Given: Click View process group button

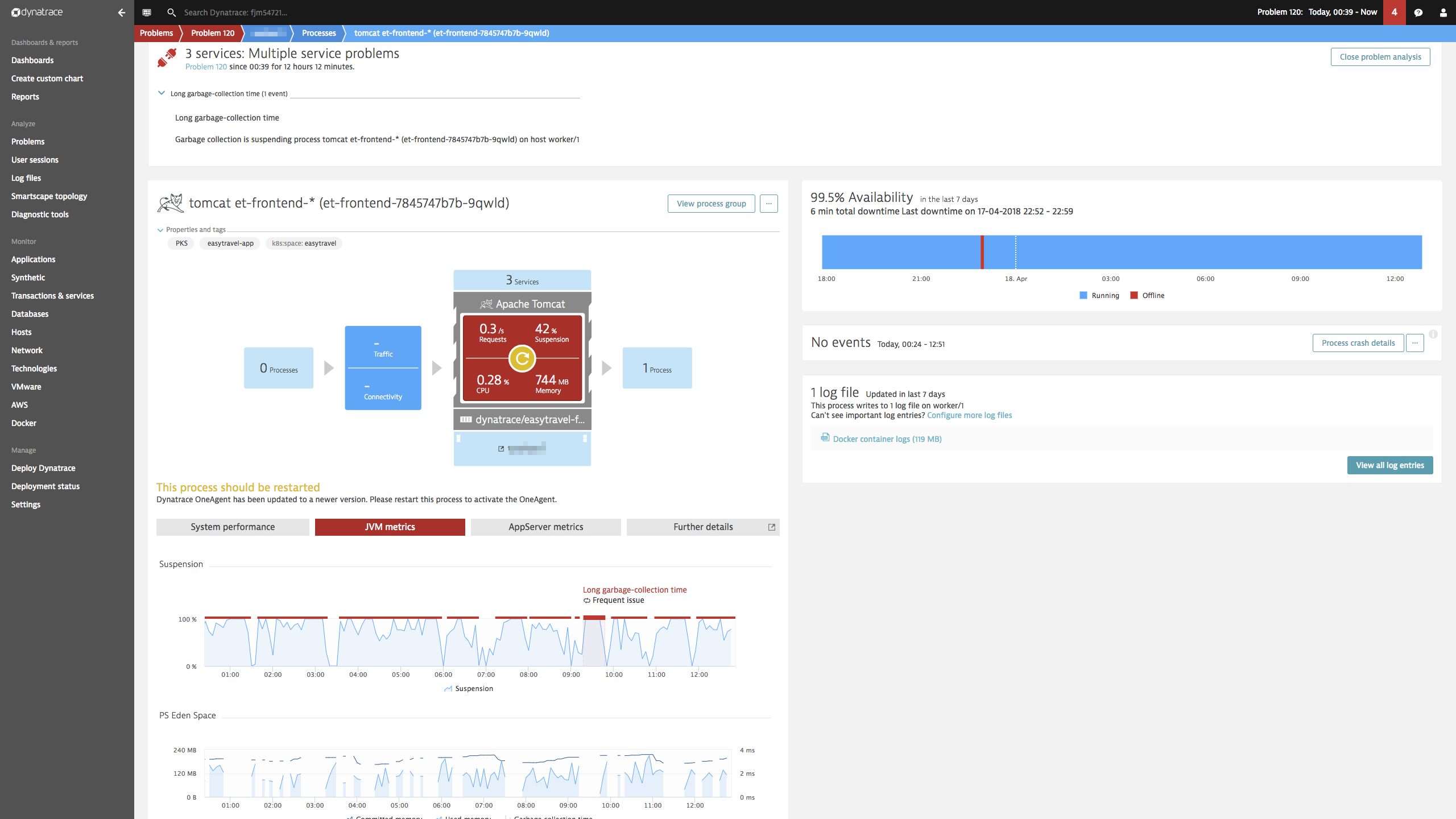Looking at the screenshot, I should pos(712,204).
